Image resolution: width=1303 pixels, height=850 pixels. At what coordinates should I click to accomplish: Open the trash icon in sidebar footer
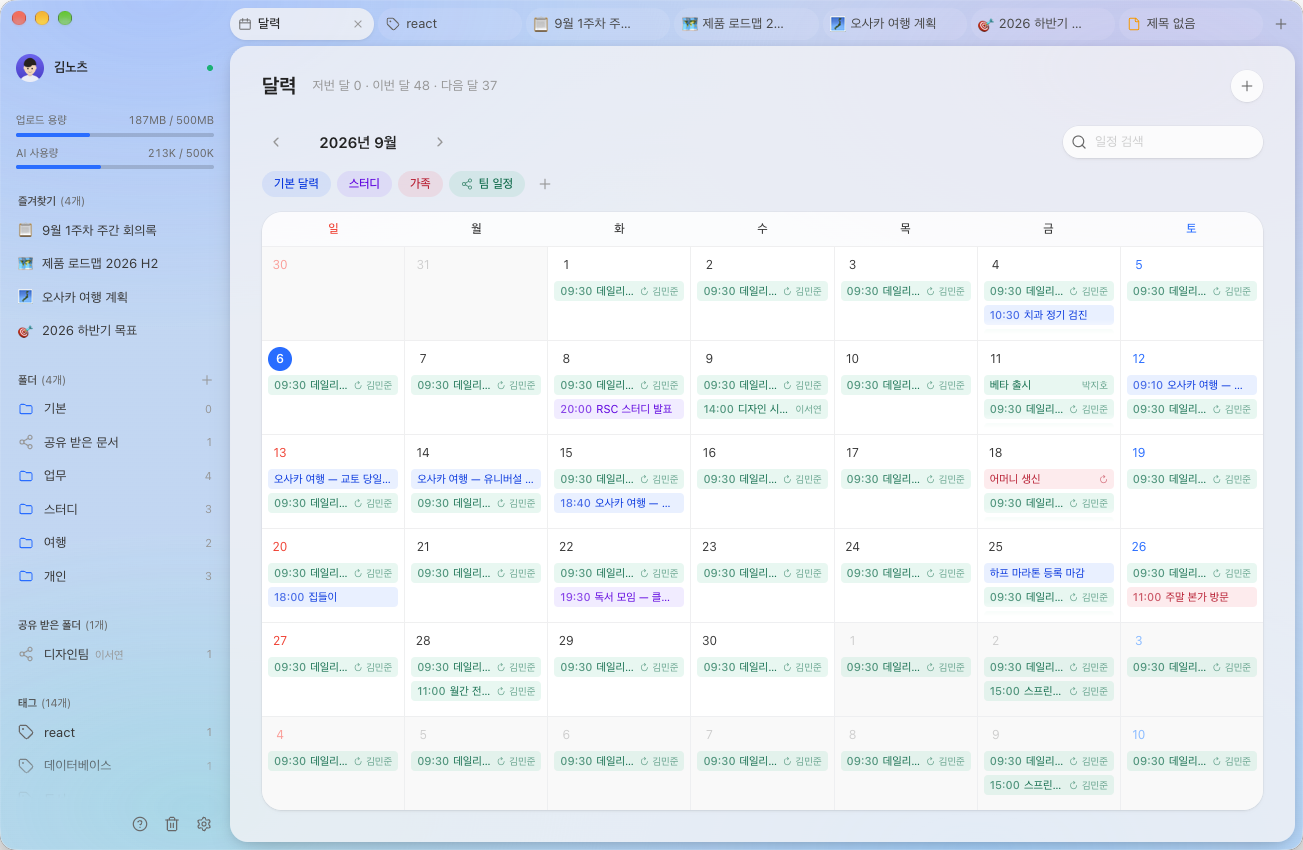click(172, 824)
